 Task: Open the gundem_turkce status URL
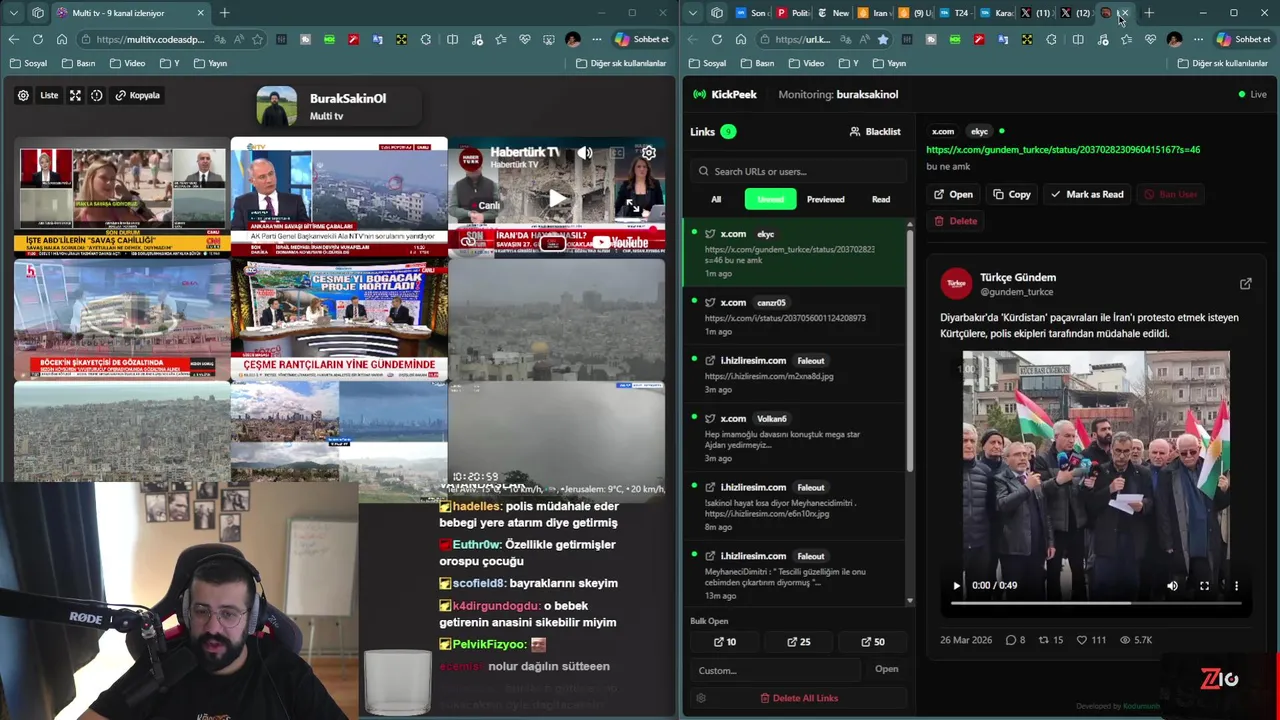click(1063, 150)
